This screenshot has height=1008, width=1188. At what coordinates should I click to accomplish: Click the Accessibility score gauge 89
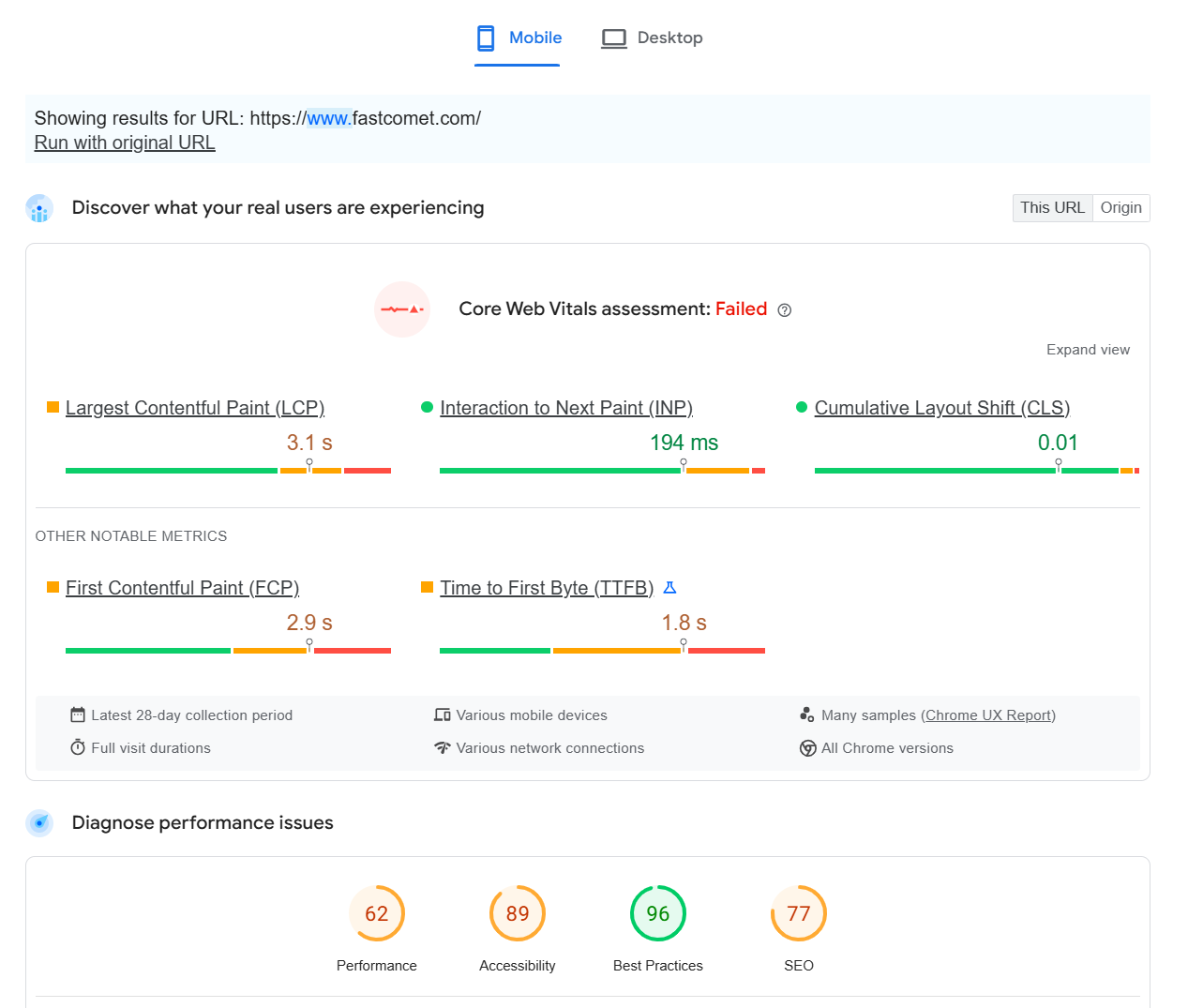518,913
